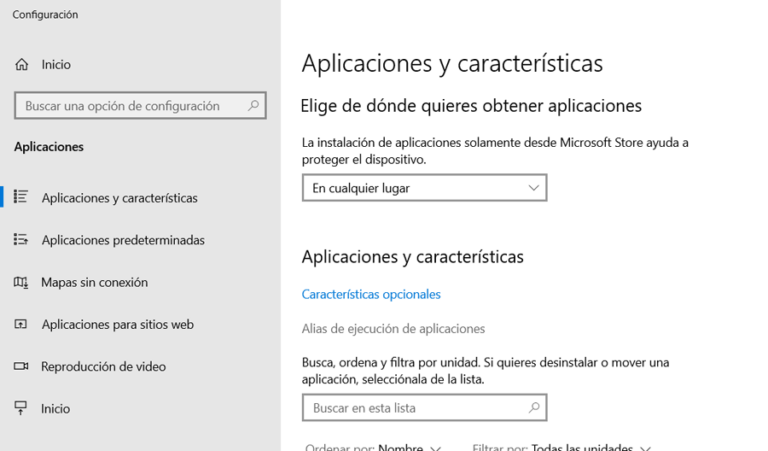Select 'Aplicaciones predeterminadas' in the sidebar

[123, 240]
